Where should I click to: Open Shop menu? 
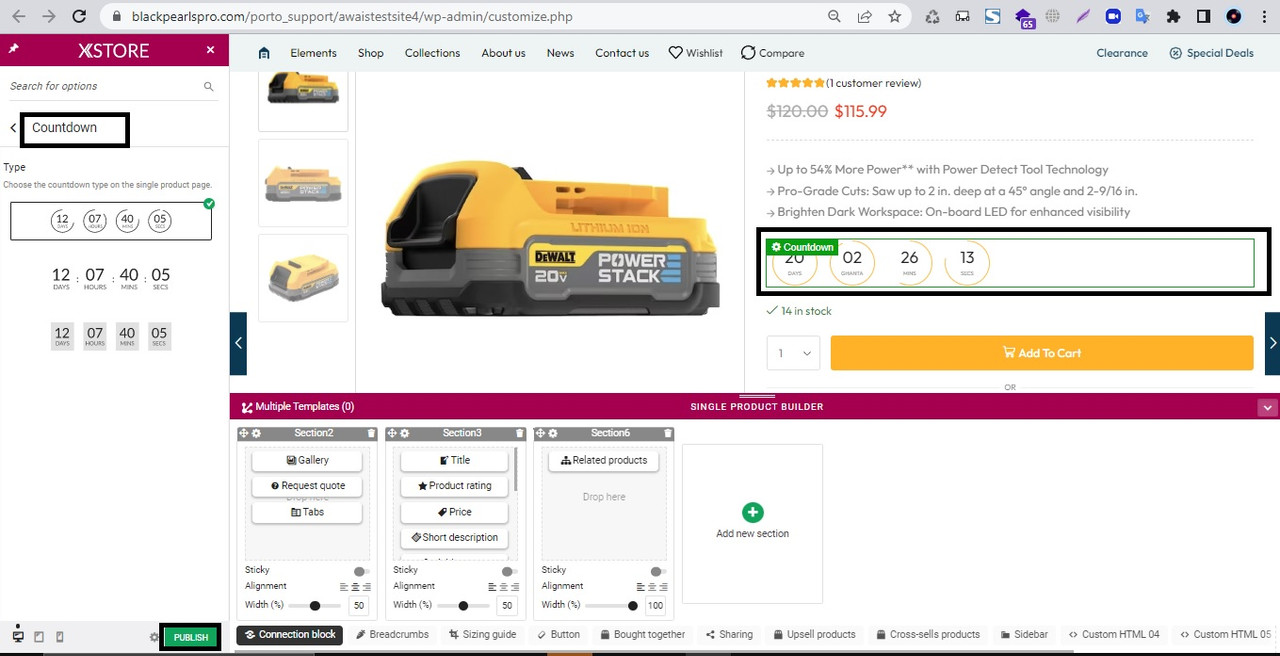tap(371, 53)
